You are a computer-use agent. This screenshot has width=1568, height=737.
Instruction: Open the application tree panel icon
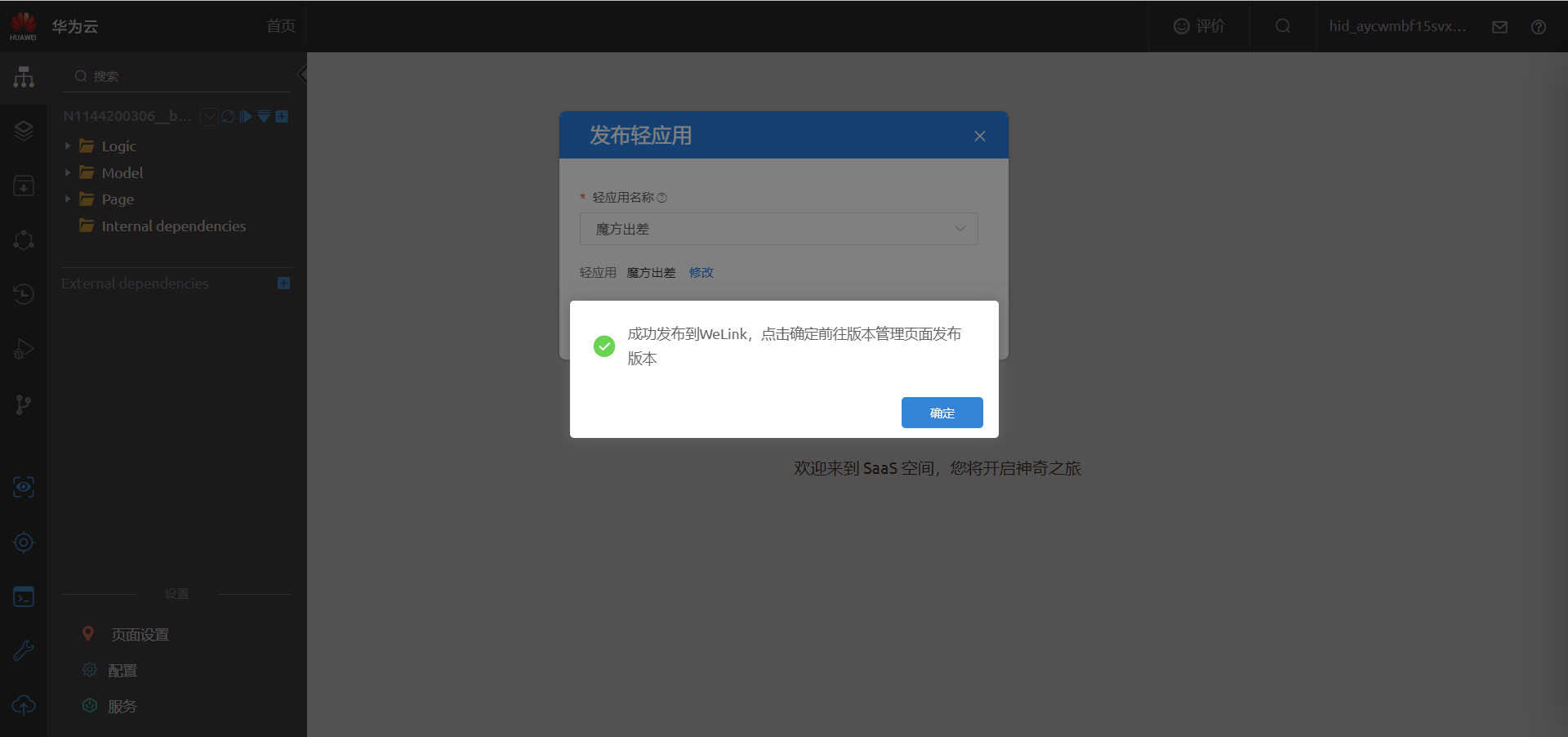(23, 76)
